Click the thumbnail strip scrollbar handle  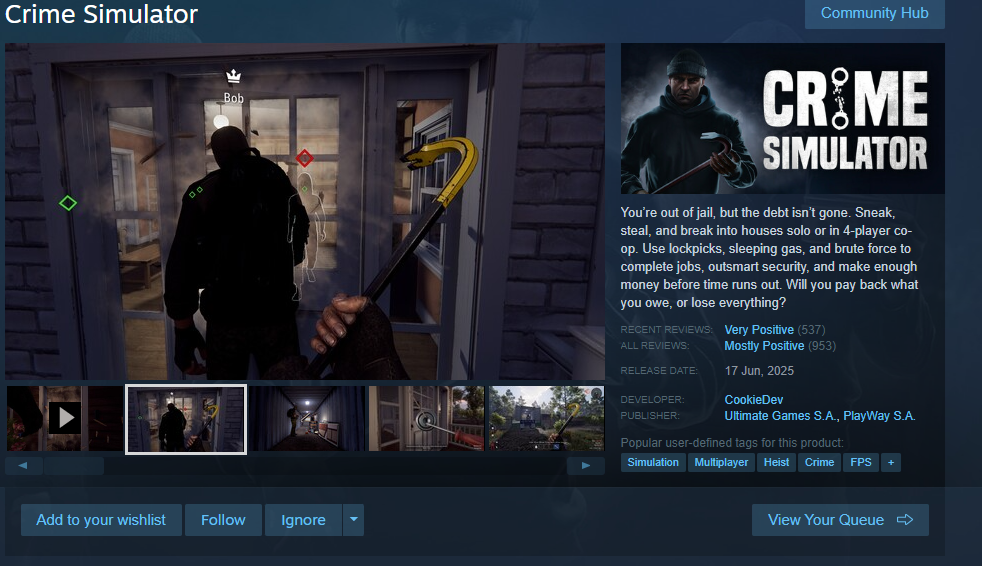(74, 465)
